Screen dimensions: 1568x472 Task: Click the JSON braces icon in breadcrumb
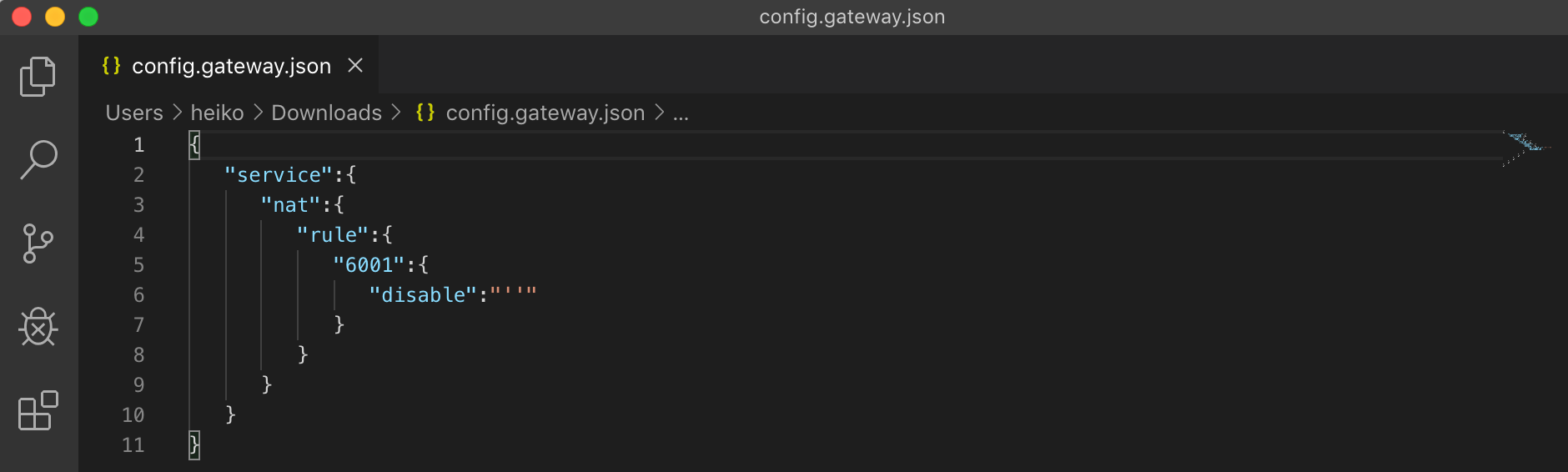tap(425, 112)
